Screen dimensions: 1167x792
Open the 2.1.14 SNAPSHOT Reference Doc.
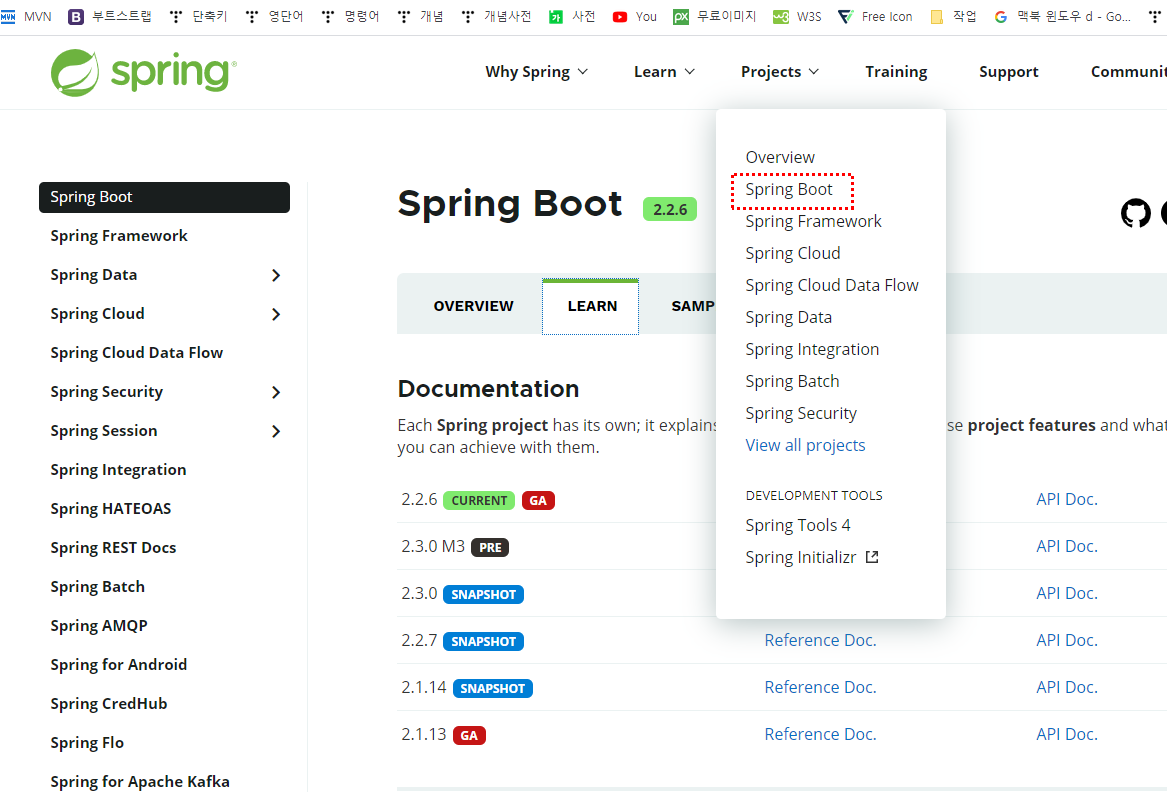click(x=820, y=687)
